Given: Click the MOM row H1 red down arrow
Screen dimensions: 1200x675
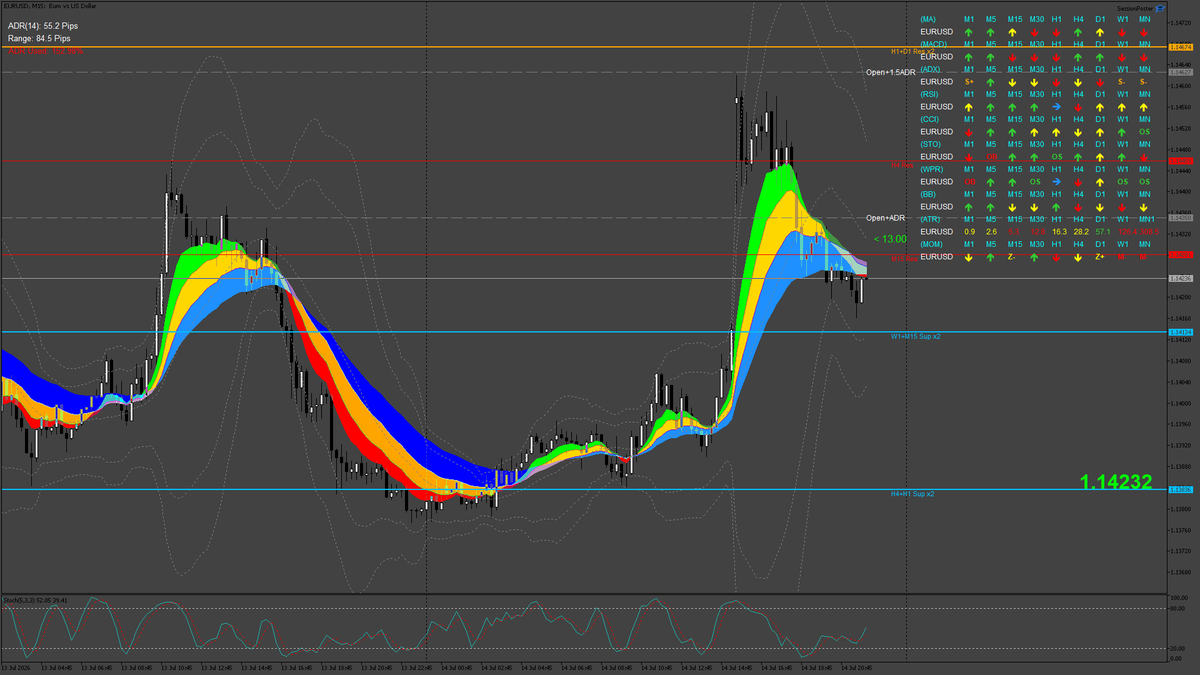Looking at the screenshot, I should point(1056,257).
